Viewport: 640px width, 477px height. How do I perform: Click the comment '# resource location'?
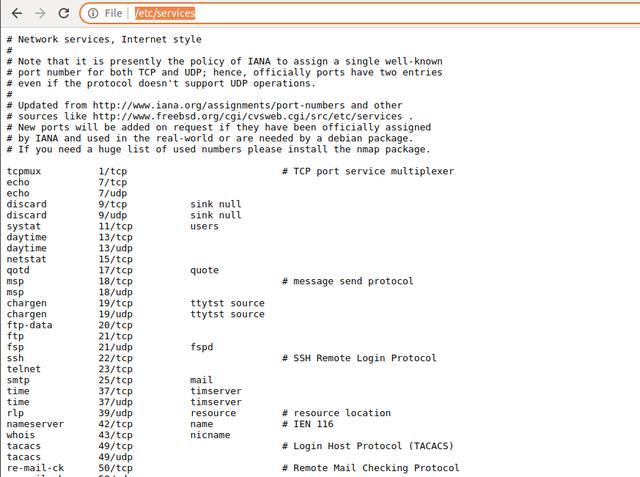point(336,414)
